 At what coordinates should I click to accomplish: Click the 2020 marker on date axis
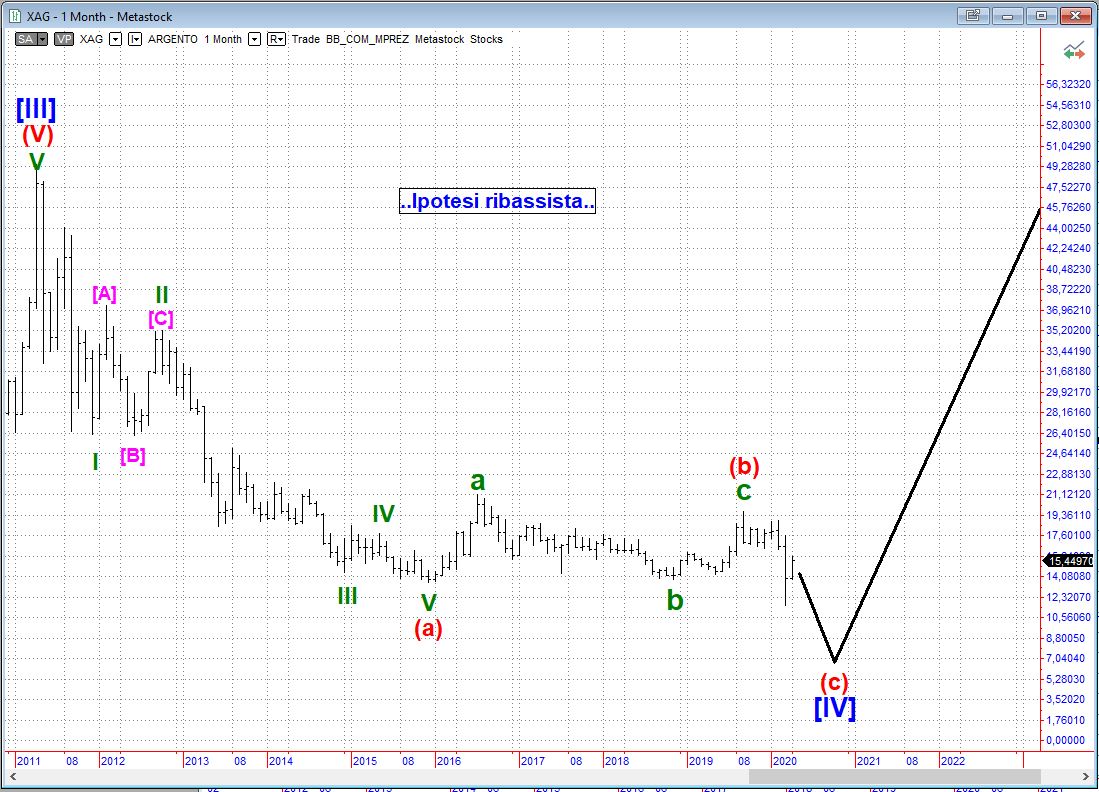coord(785,761)
